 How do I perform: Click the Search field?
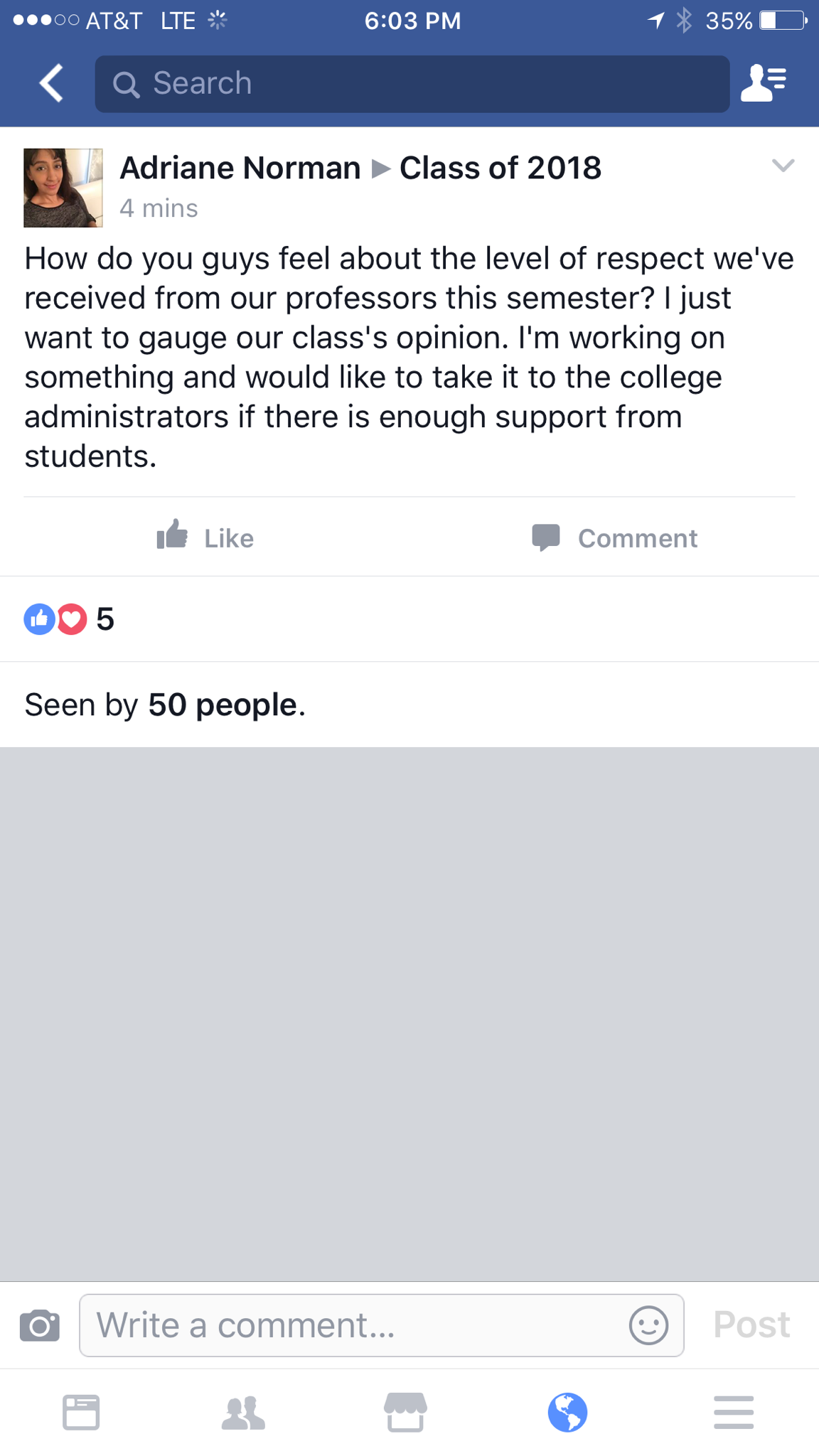tap(412, 84)
